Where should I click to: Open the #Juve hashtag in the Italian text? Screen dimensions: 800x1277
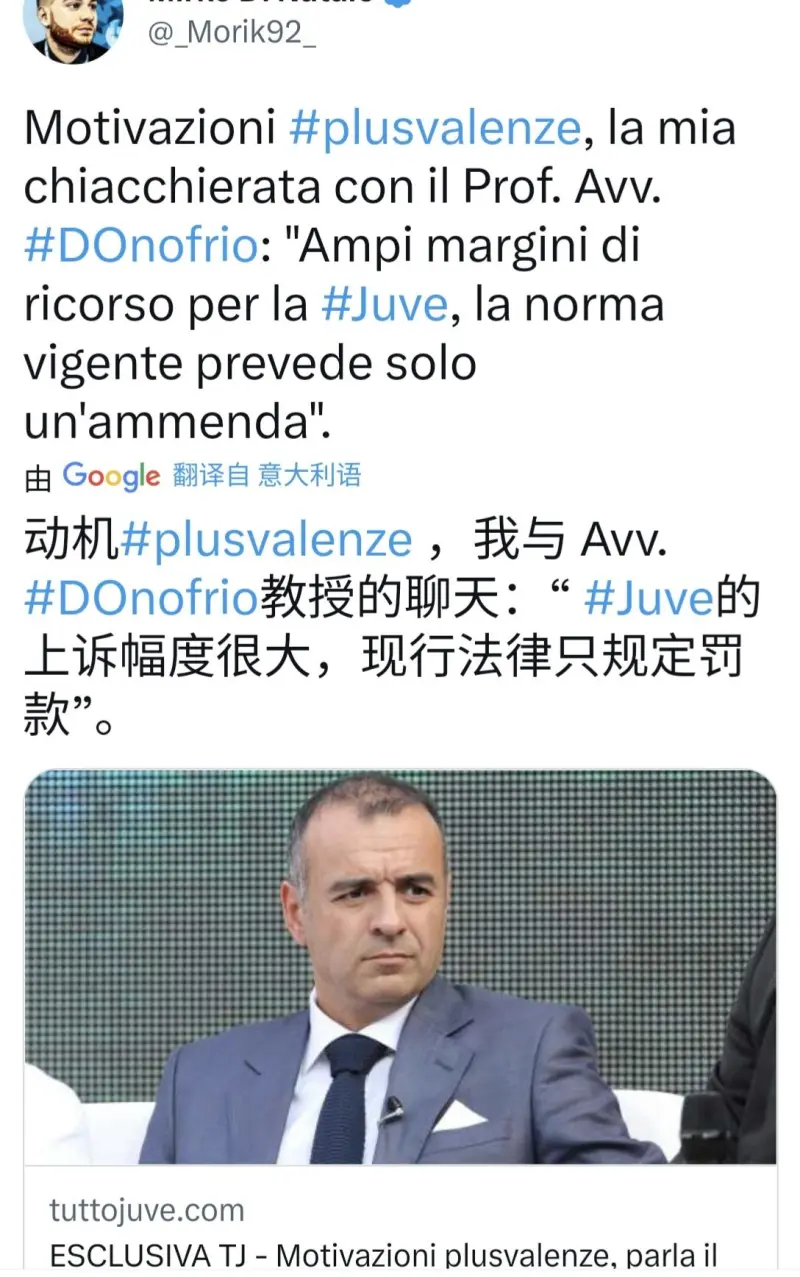(x=385, y=305)
